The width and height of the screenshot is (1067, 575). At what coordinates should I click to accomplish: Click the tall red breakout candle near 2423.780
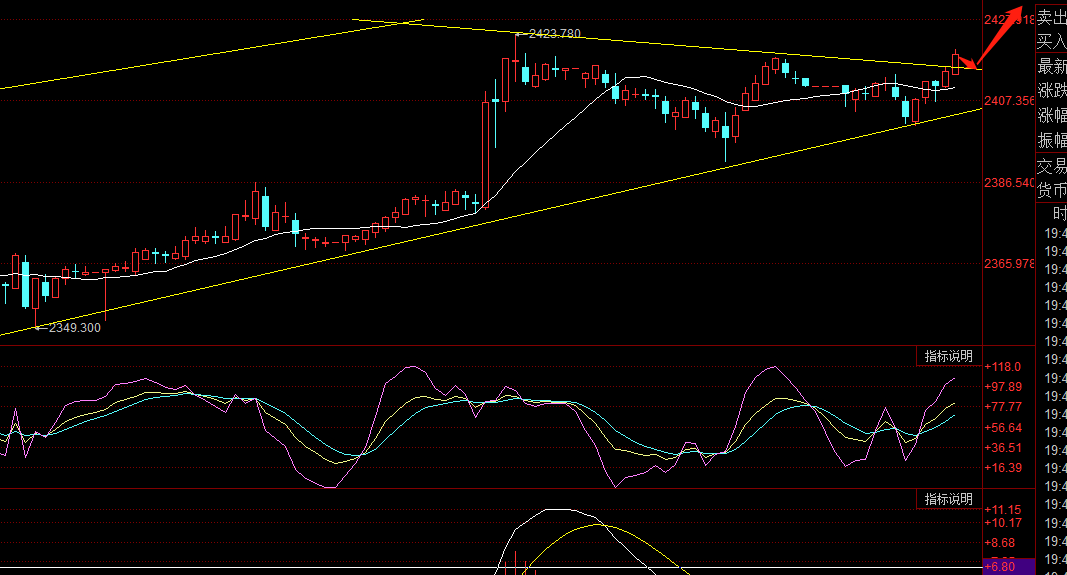[485, 154]
